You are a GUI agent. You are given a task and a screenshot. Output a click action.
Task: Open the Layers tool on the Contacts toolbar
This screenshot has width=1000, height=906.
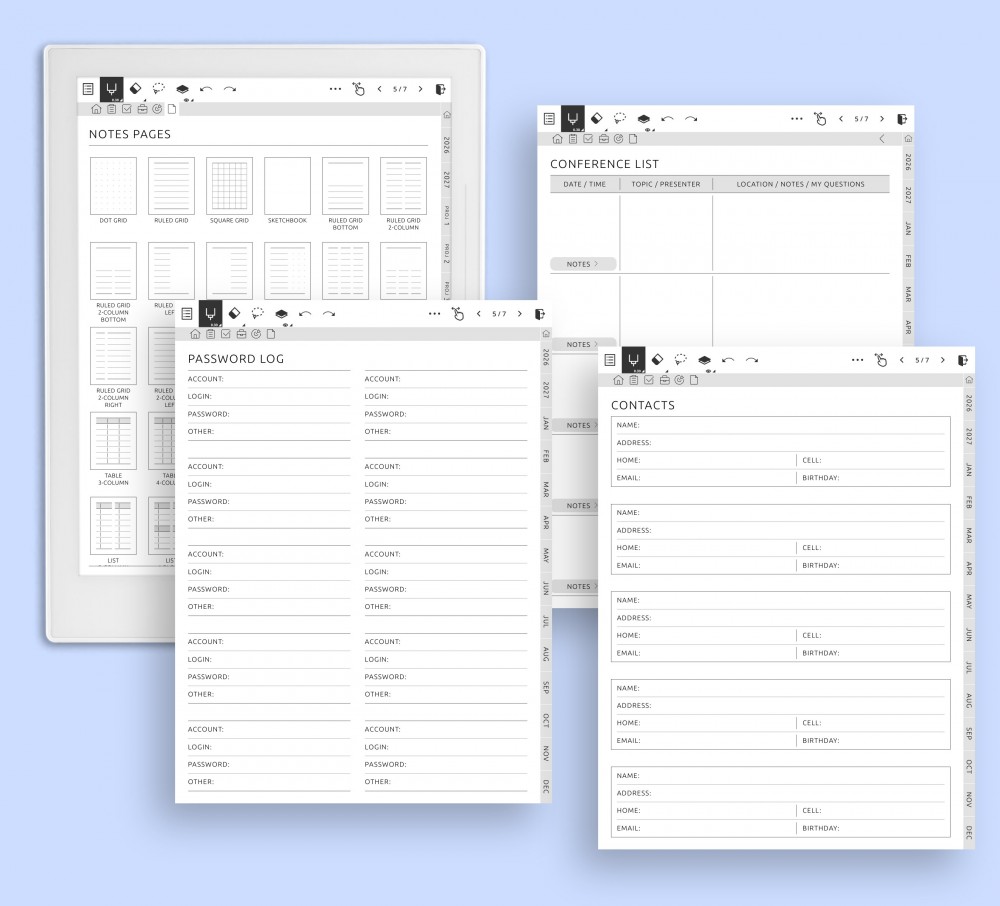[x=705, y=361]
